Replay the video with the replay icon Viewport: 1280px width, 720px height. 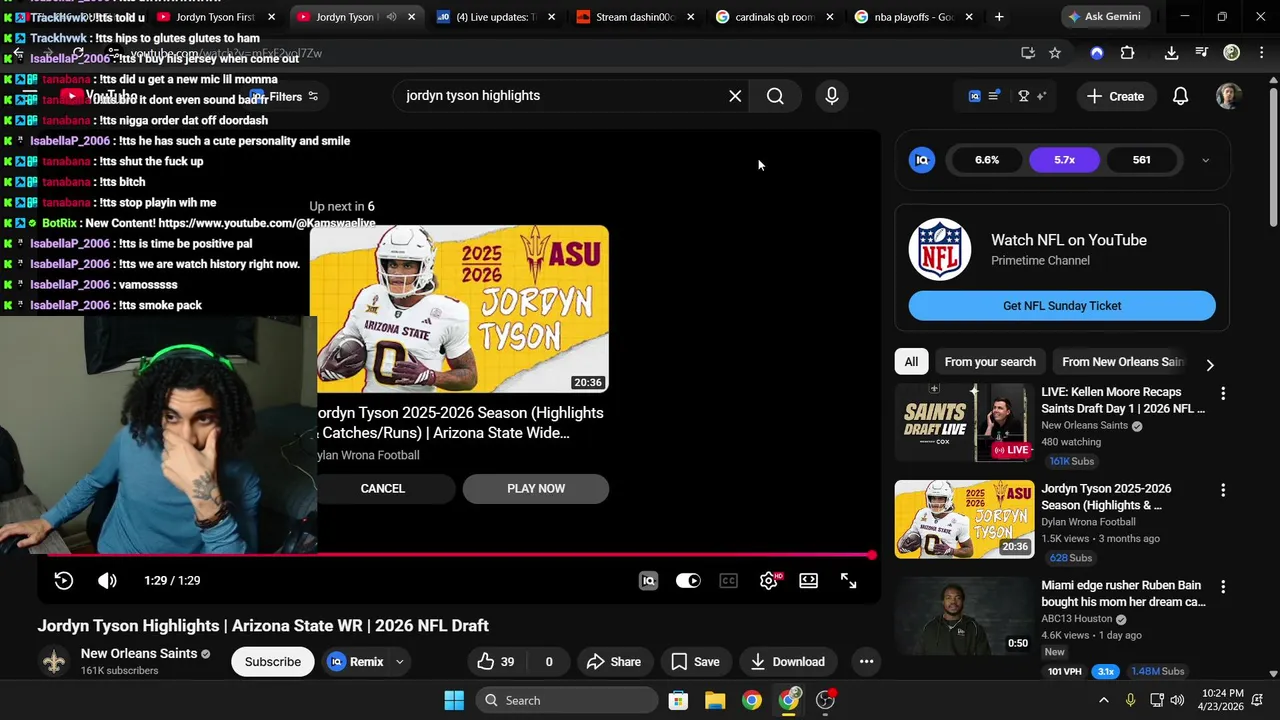click(63, 581)
